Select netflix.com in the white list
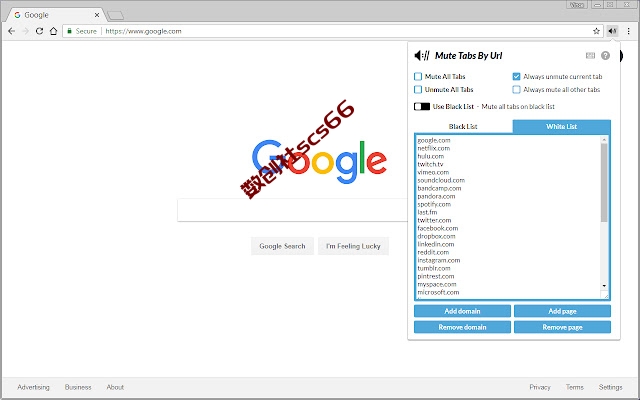 (433, 148)
